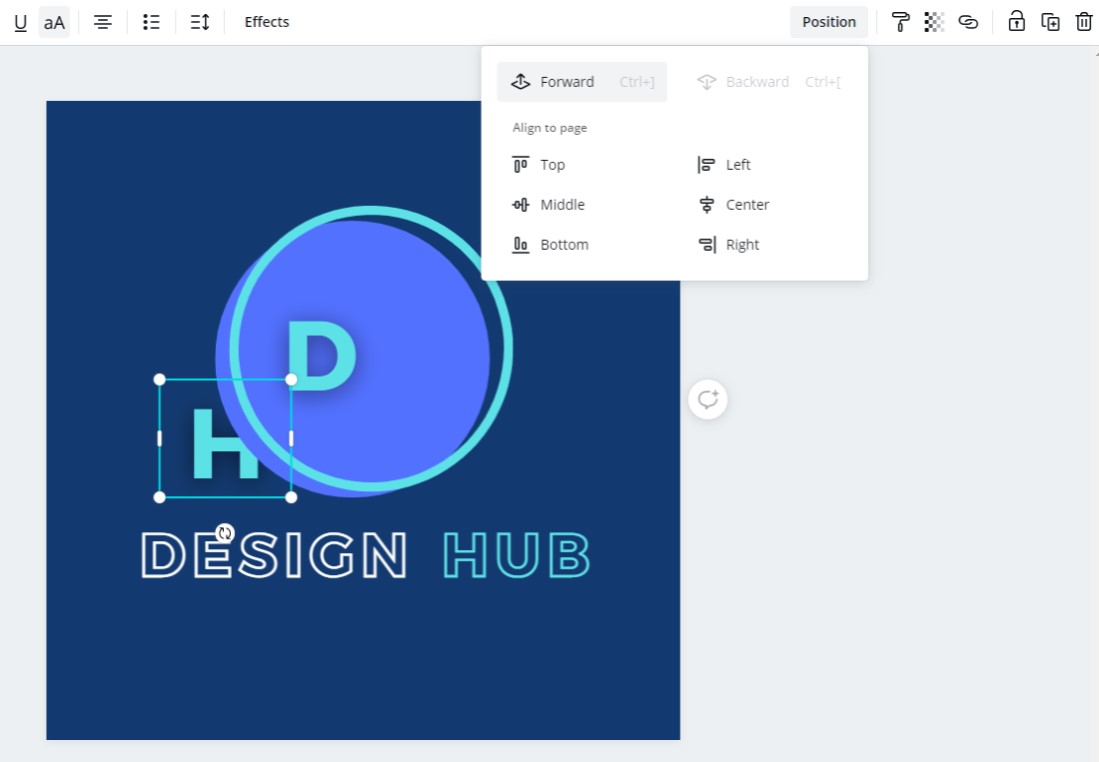This screenshot has height=762, width=1099.
Task: Toggle uppercase aA formatting
Action: tap(54, 22)
